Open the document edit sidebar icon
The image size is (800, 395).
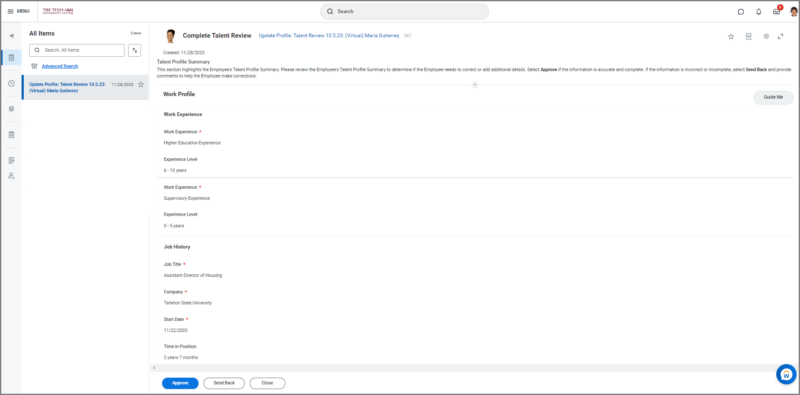click(11, 160)
